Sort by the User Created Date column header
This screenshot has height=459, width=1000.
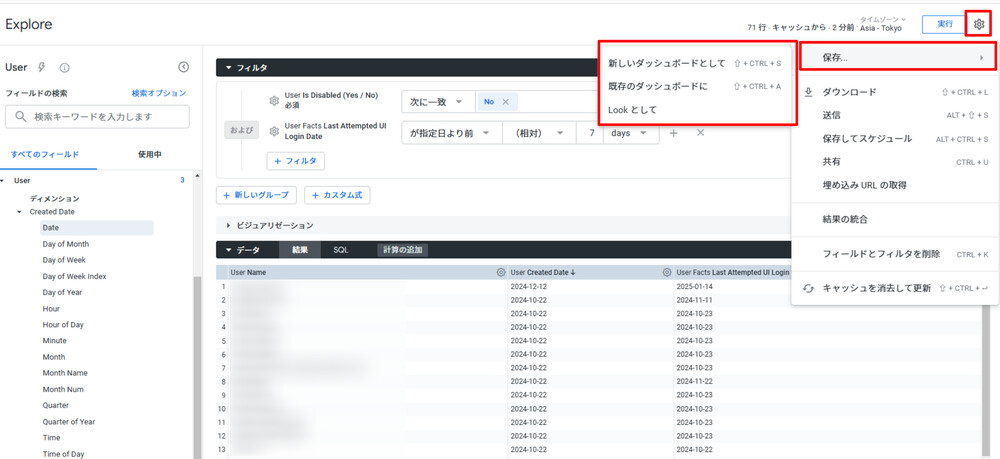click(x=543, y=272)
